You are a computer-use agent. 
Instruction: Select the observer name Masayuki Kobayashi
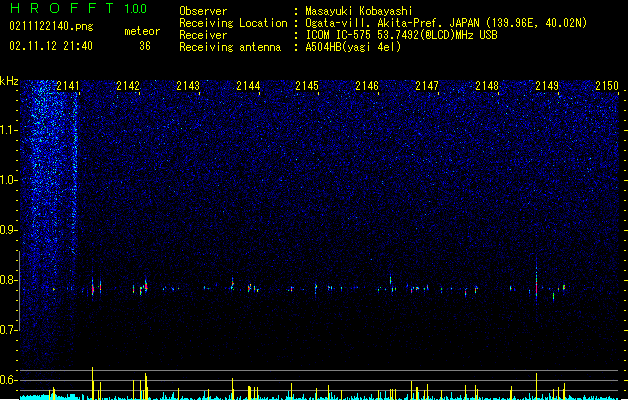(x=359, y=11)
